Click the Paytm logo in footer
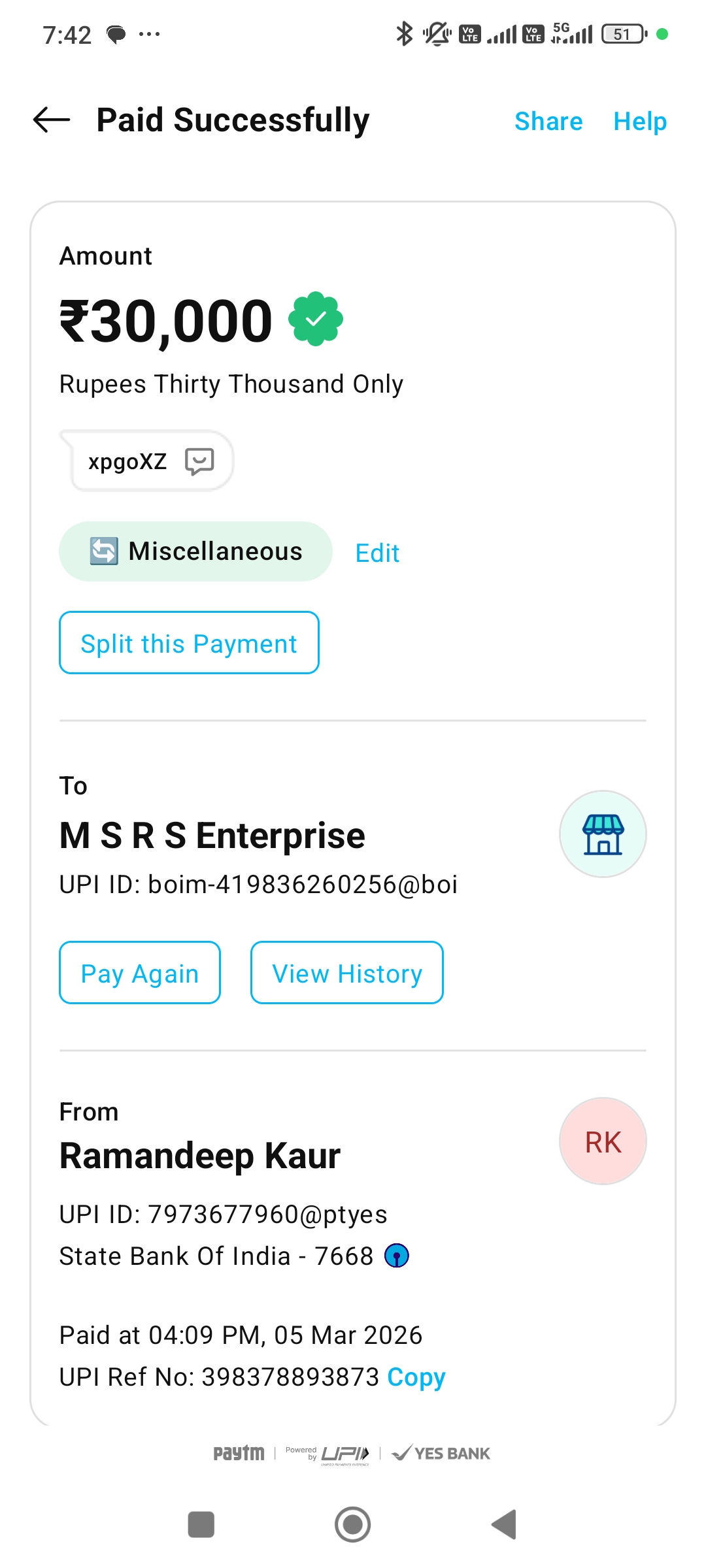This screenshot has height=1568, width=706. coord(239,1453)
